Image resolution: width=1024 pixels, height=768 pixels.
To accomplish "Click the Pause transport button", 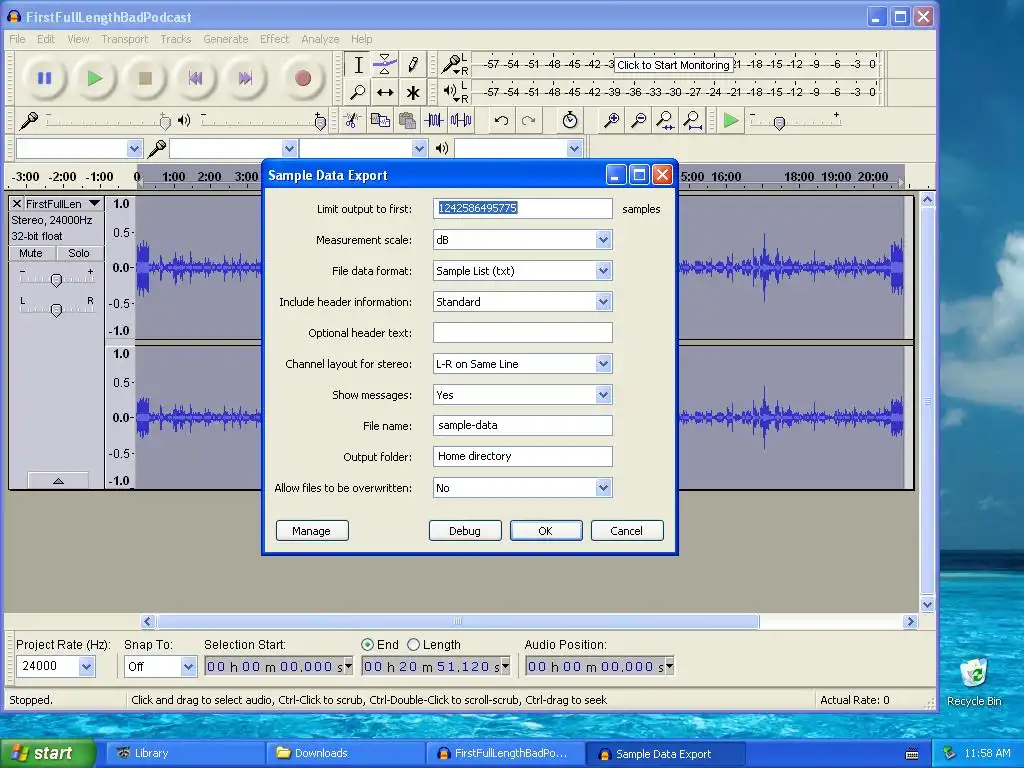I will (44, 78).
